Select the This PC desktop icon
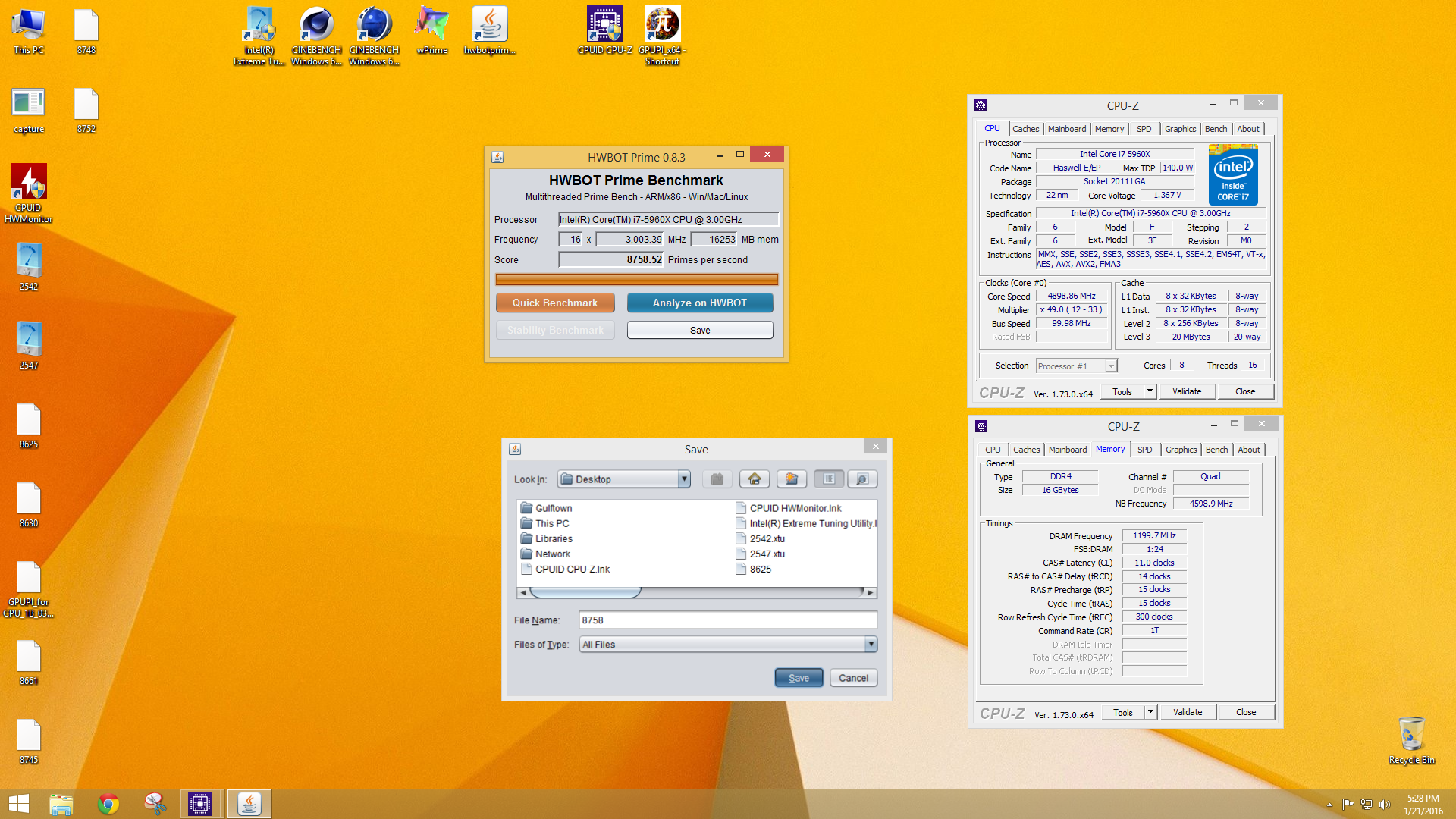 pos(29,30)
